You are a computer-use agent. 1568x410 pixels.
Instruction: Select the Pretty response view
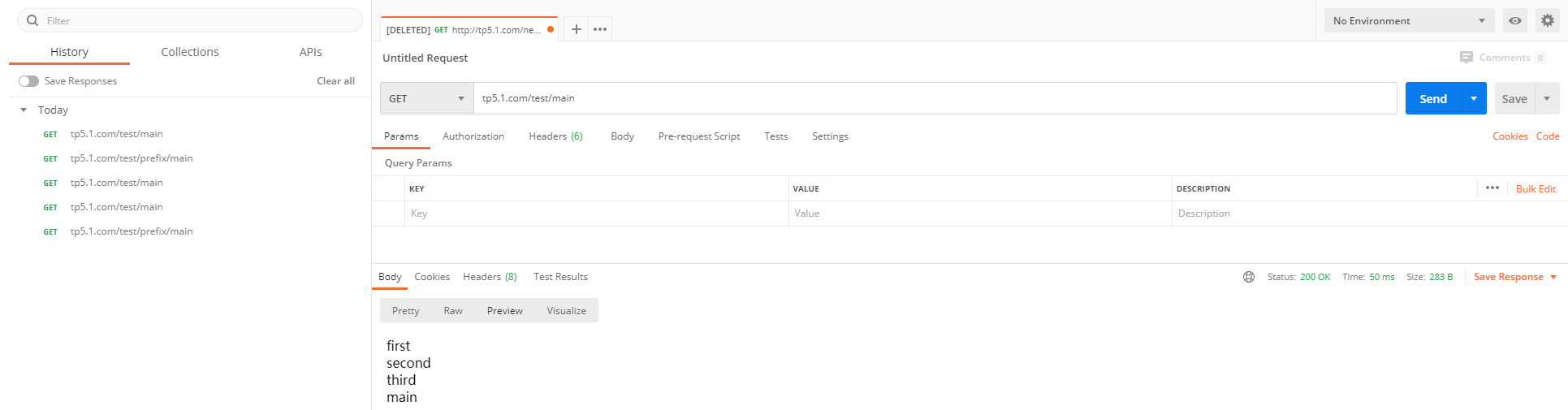pos(406,311)
